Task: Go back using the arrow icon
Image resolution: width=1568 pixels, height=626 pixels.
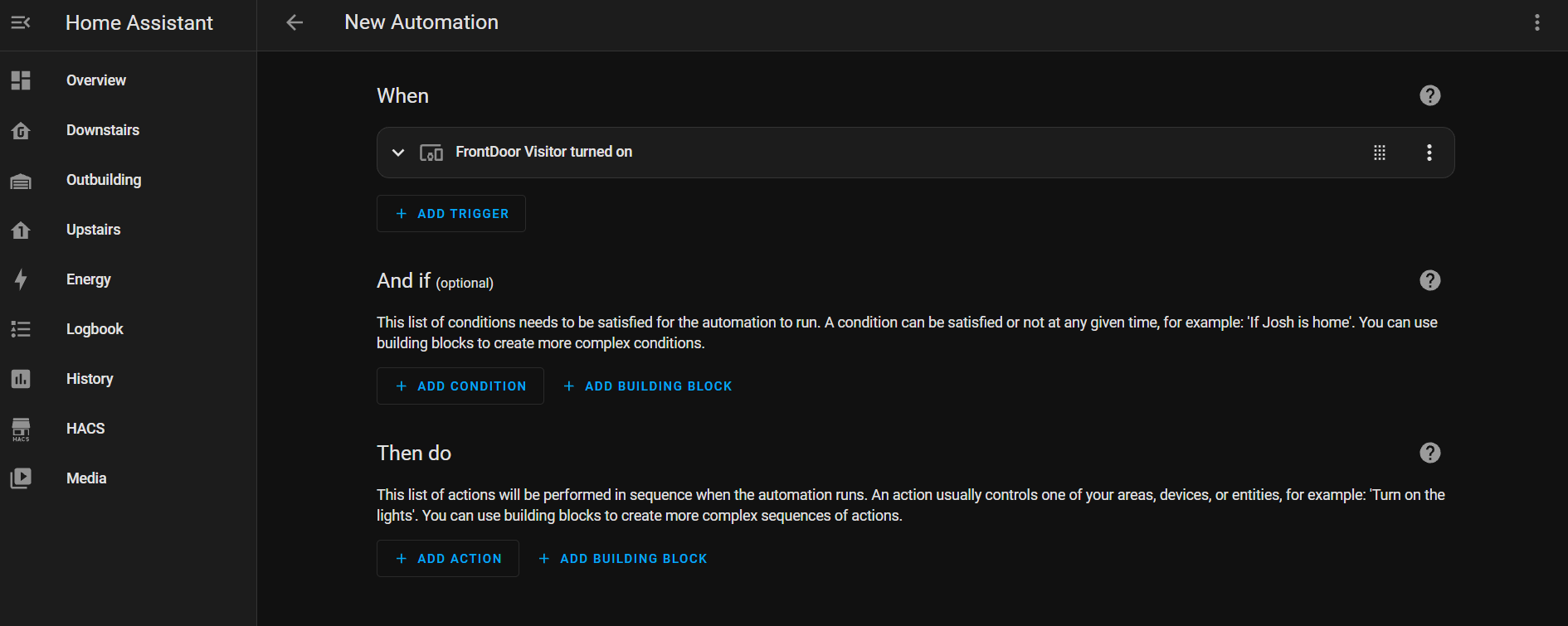Action: pyautogui.click(x=295, y=22)
